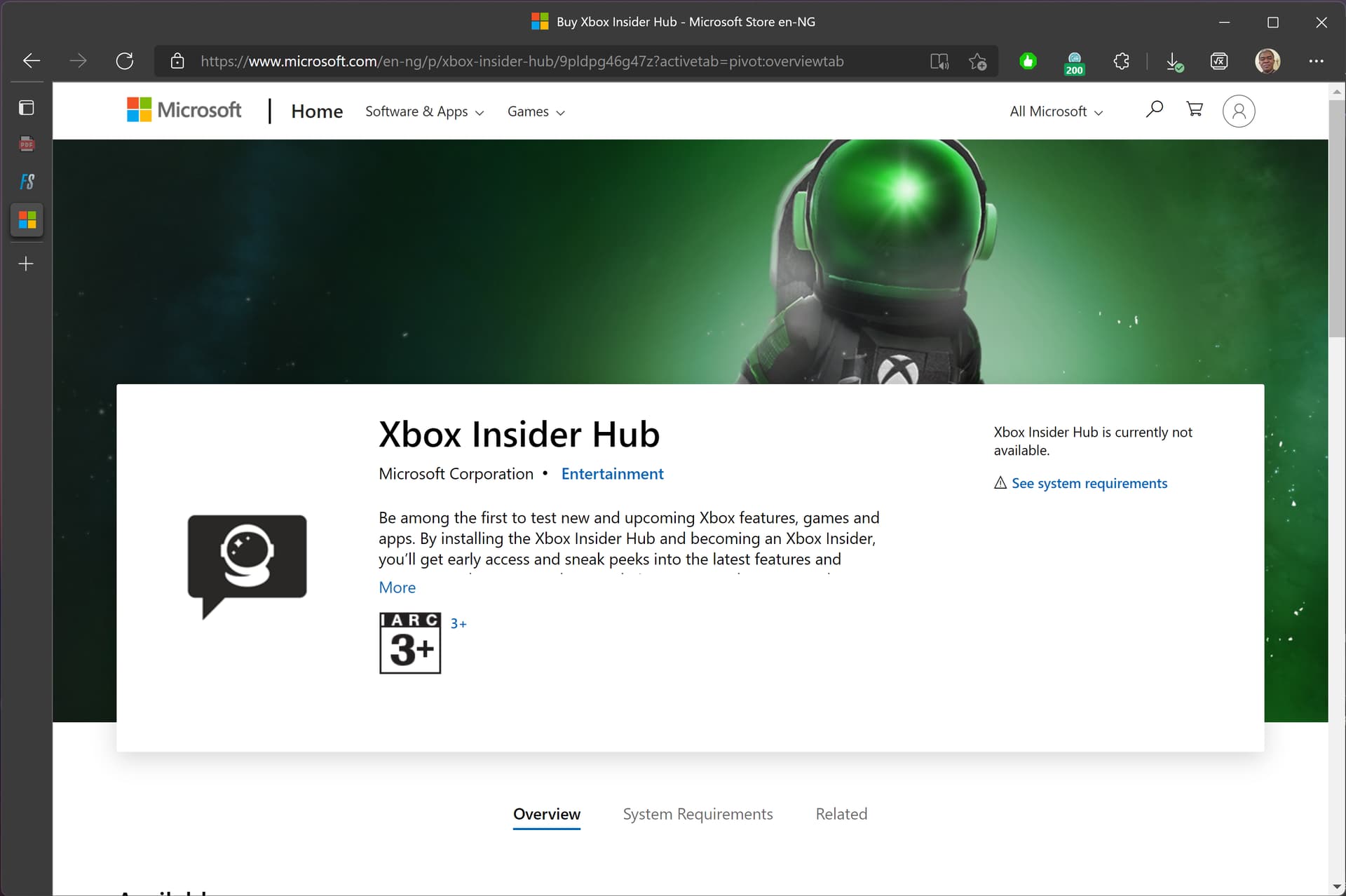The height and width of the screenshot is (896, 1346).
Task: Maximize the browser window
Action: 1273,22
